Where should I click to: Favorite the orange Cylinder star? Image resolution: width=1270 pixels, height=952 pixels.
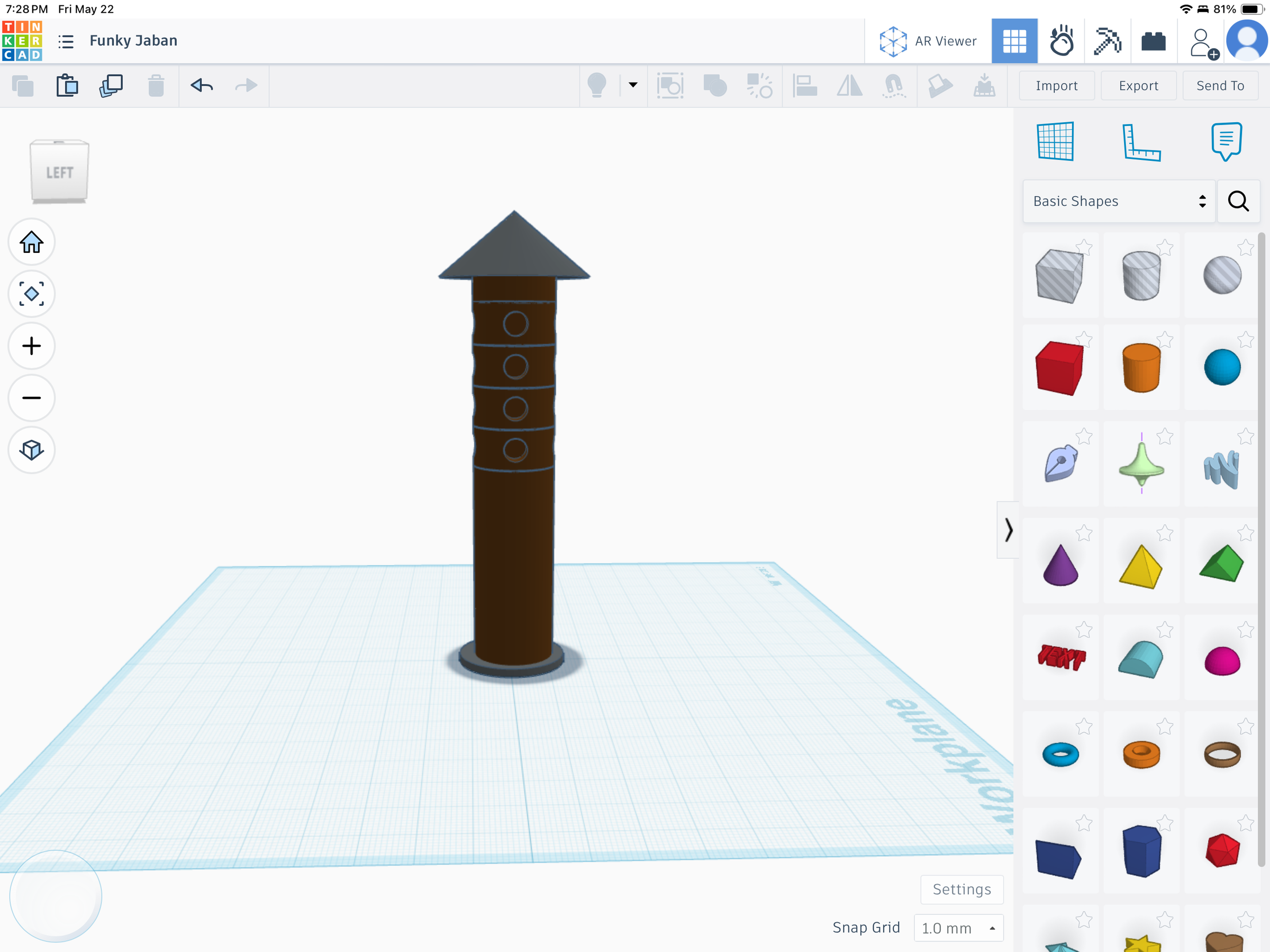click(x=1164, y=340)
